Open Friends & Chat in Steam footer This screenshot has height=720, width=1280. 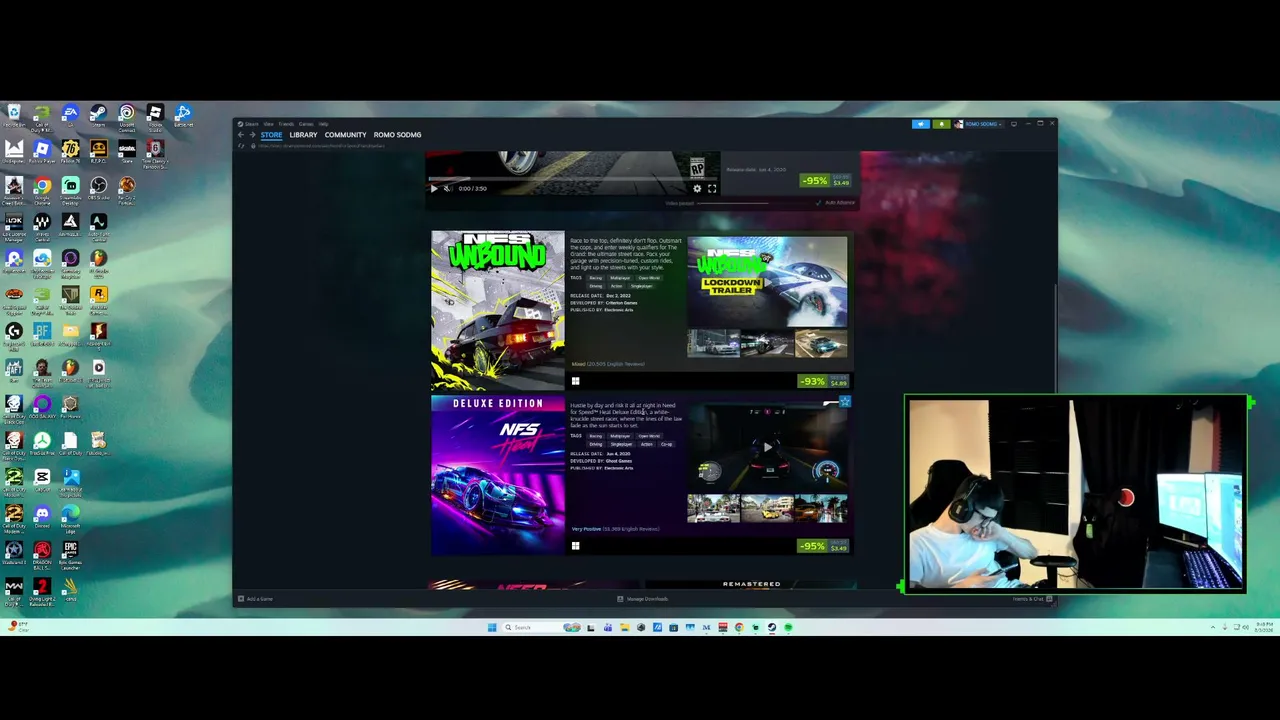1032,599
